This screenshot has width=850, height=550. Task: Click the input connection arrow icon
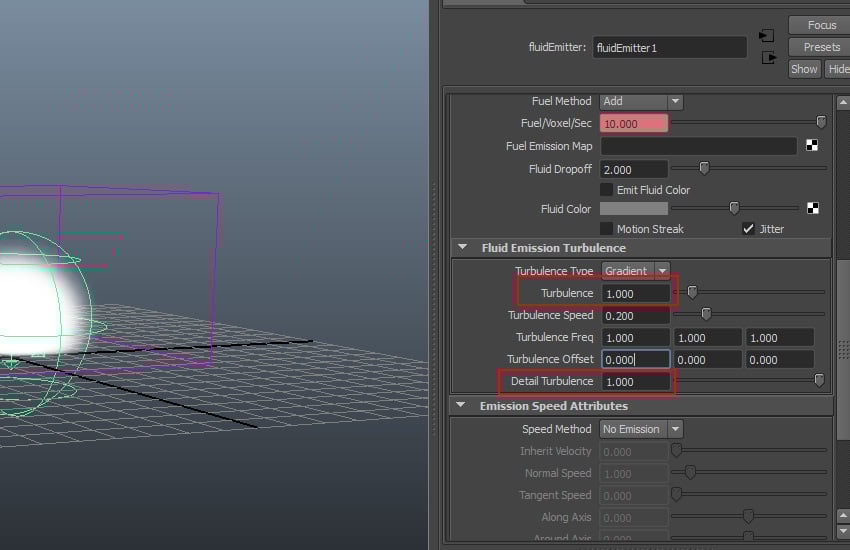coord(767,36)
